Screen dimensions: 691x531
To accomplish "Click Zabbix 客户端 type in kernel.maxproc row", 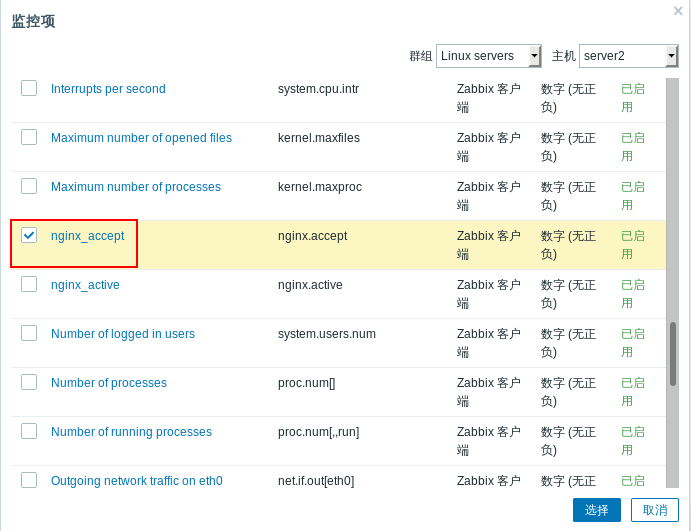I will click(x=489, y=196).
